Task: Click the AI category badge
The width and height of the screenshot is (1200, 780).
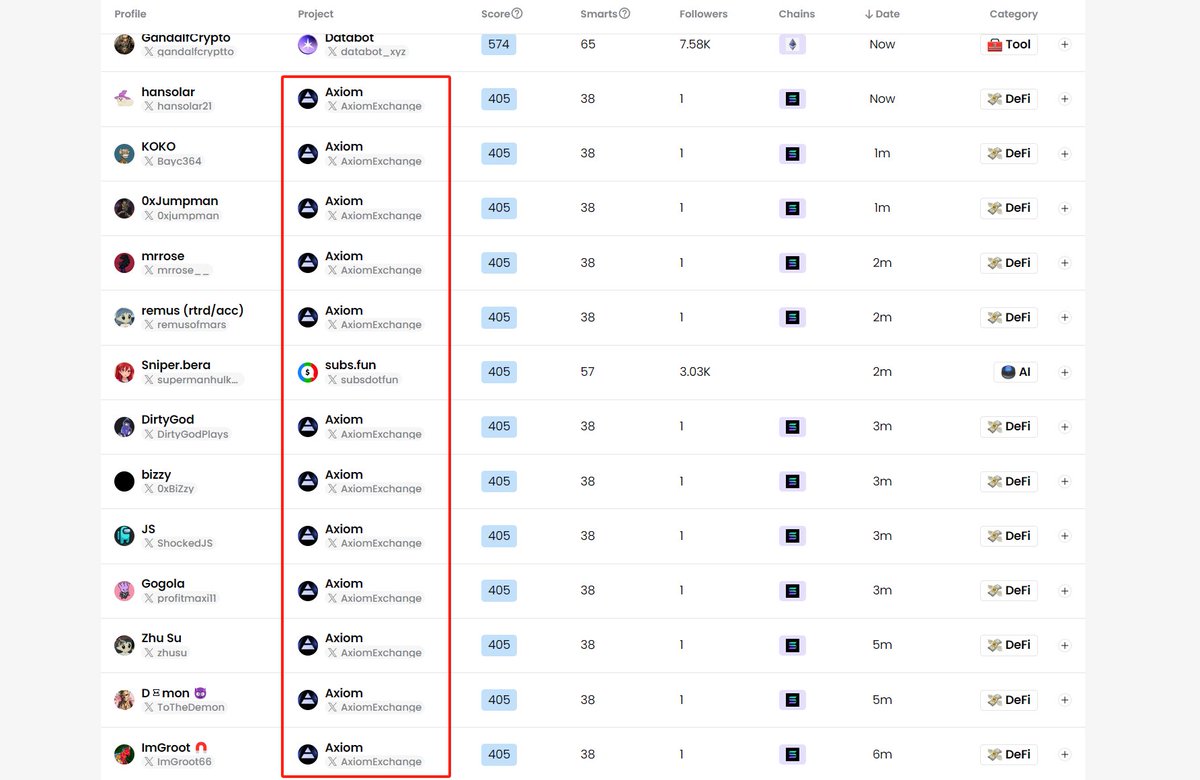Action: pyautogui.click(x=1016, y=372)
